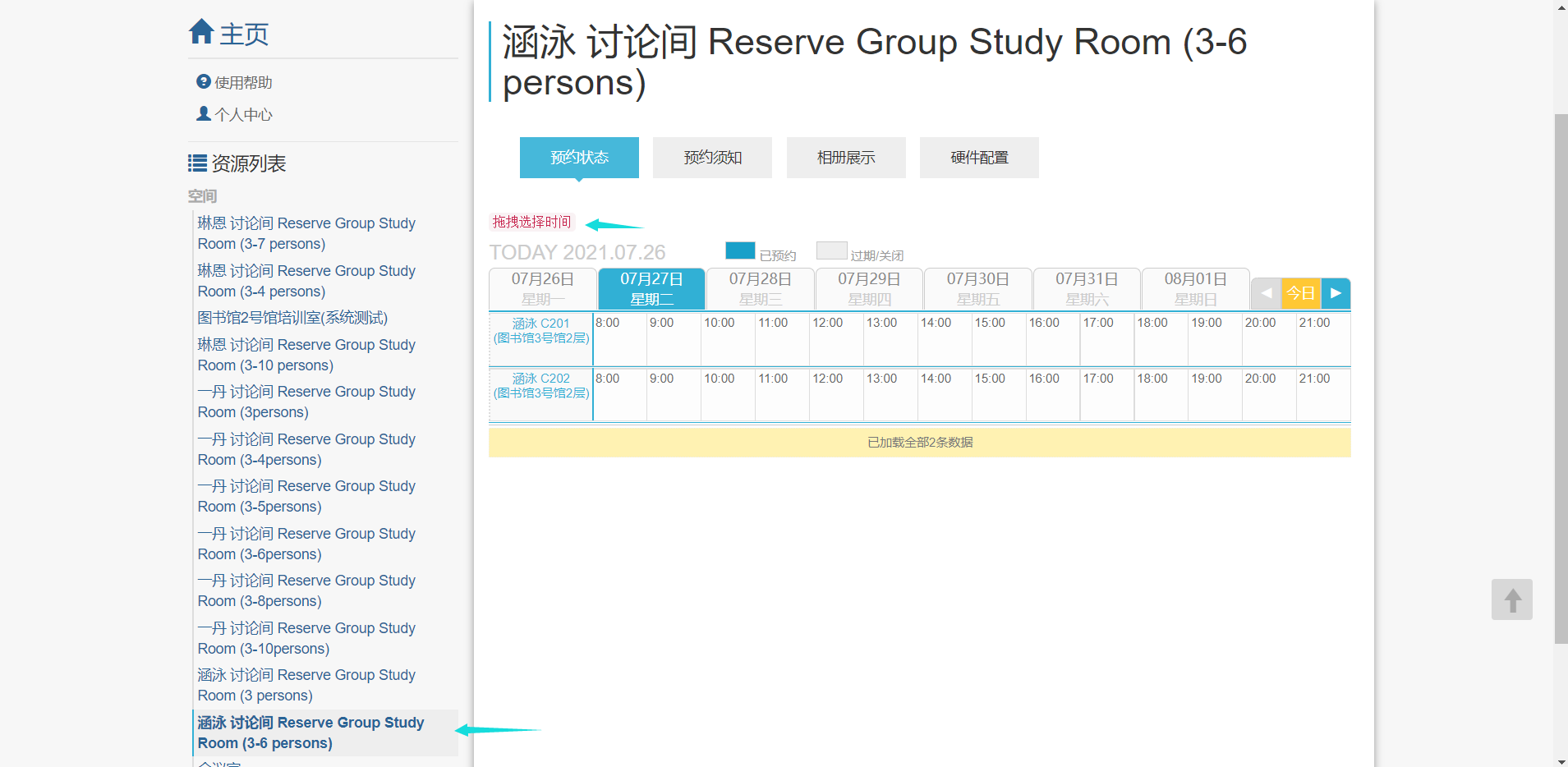The width and height of the screenshot is (1568, 767).
Task: Open the 相册展示 tab
Action: pyautogui.click(x=845, y=158)
